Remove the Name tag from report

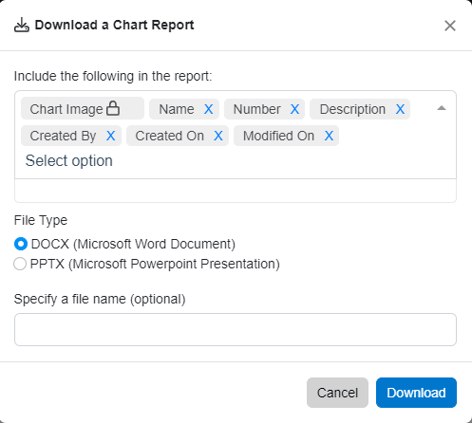[x=208, y=109]
